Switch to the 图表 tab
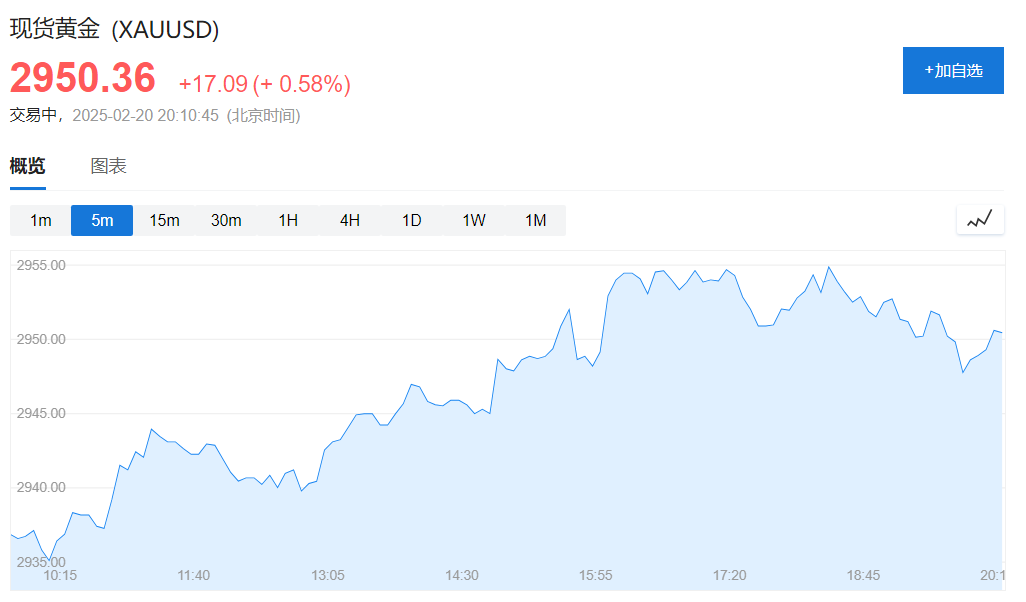The image size is (1026, 602). point(109,167)
